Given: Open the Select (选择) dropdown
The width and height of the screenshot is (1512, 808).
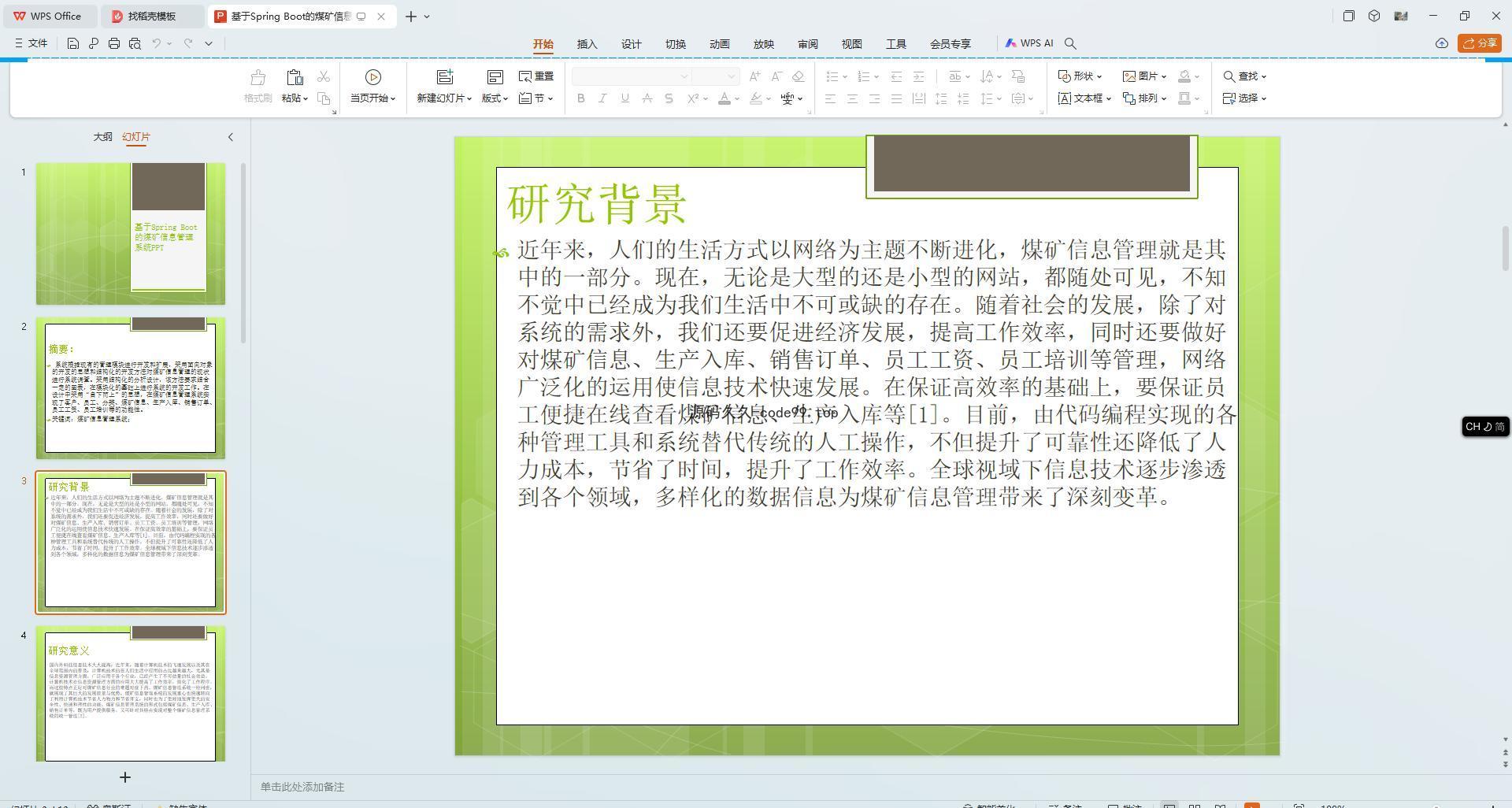Looking at the screenshot, I should (1244, 98).
